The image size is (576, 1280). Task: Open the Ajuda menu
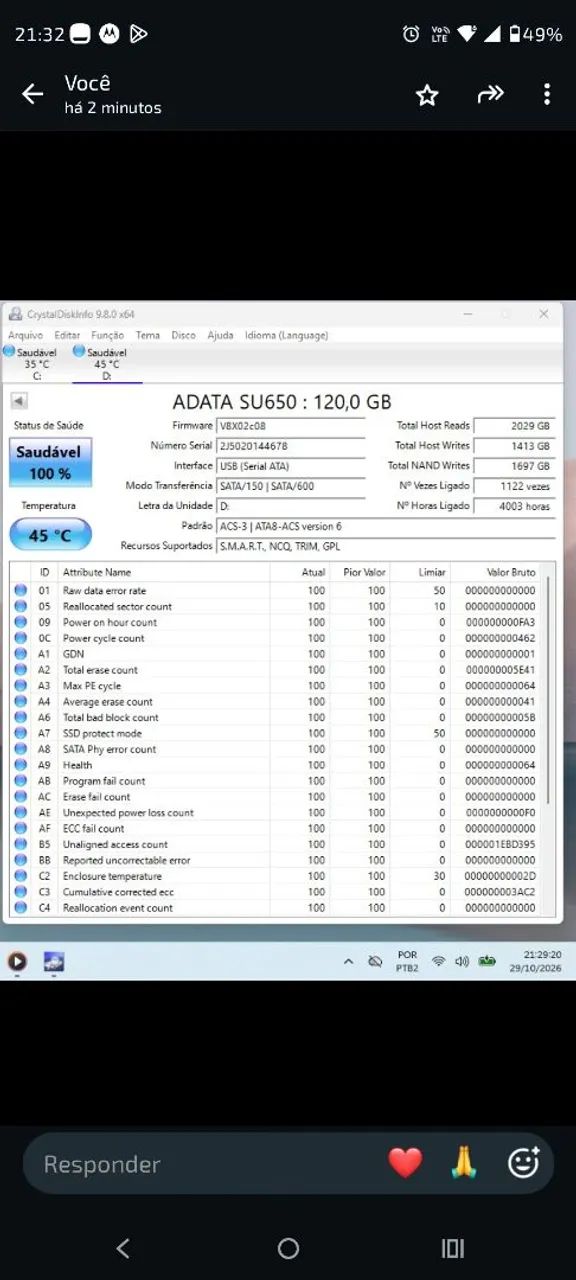(221, 335)
